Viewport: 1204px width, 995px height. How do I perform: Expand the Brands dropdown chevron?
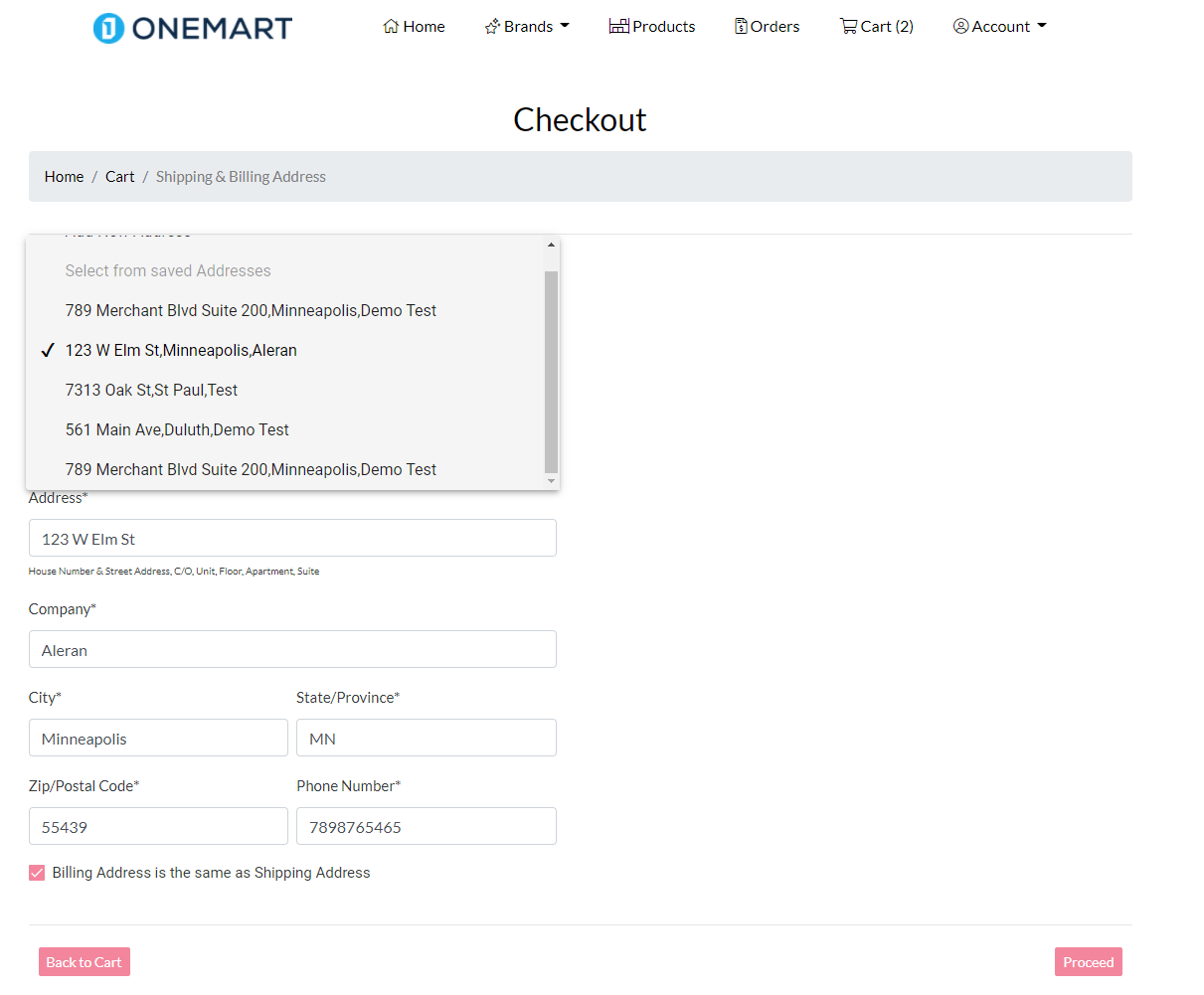564,27
